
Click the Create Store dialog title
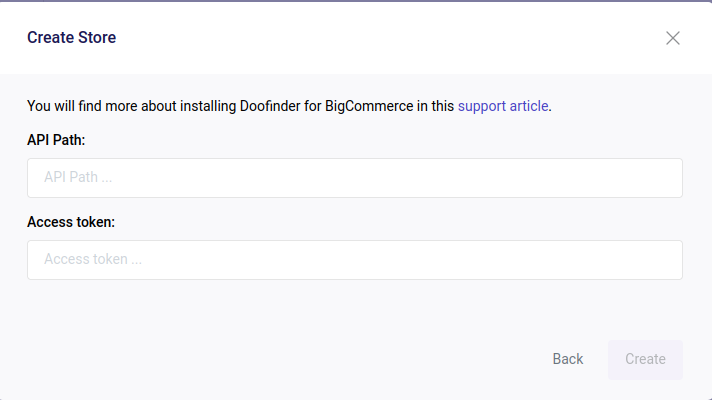click(71, 38)
